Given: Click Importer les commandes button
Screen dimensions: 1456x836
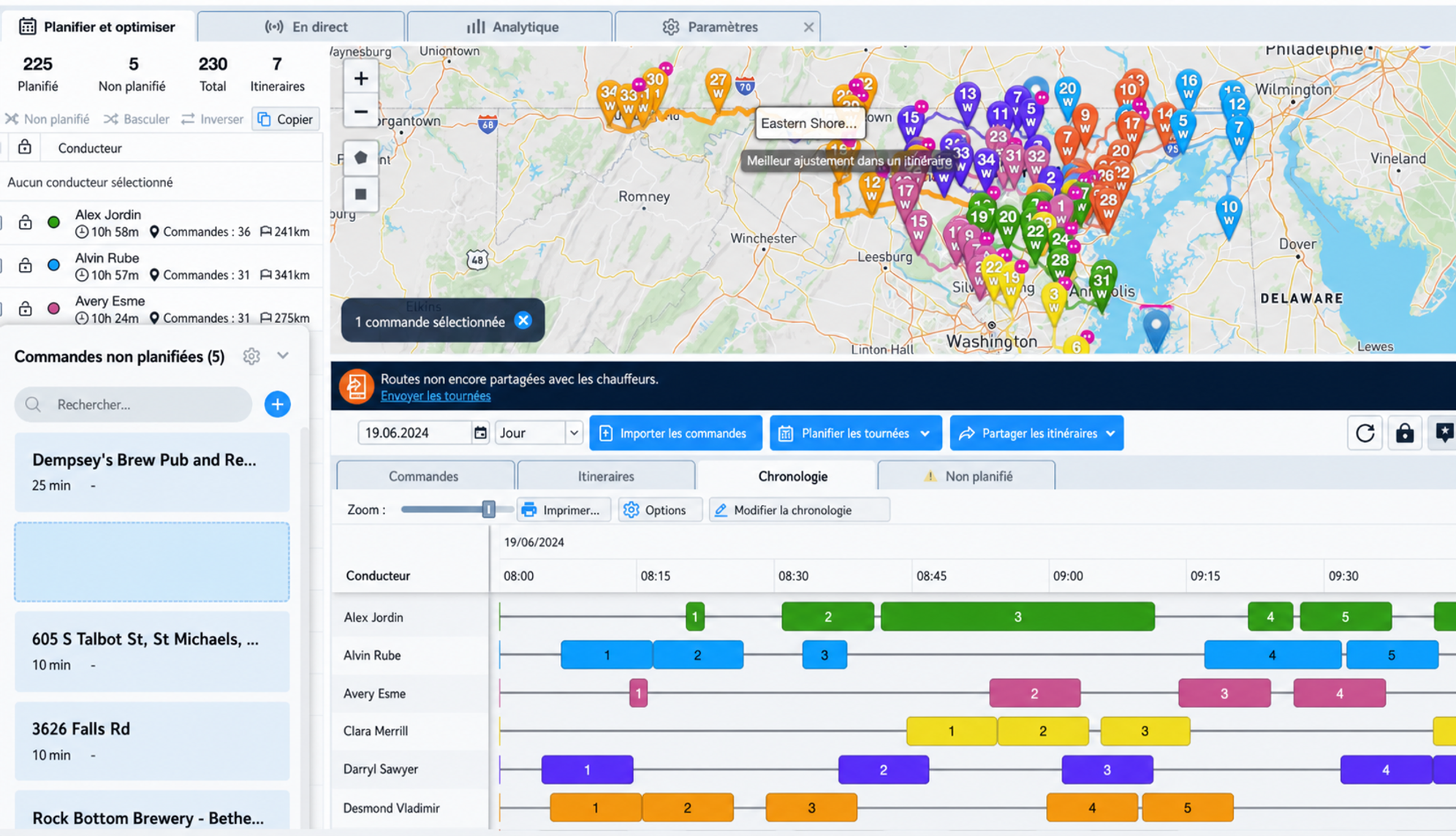Looking at the screenshot, I should coord(675,433).
